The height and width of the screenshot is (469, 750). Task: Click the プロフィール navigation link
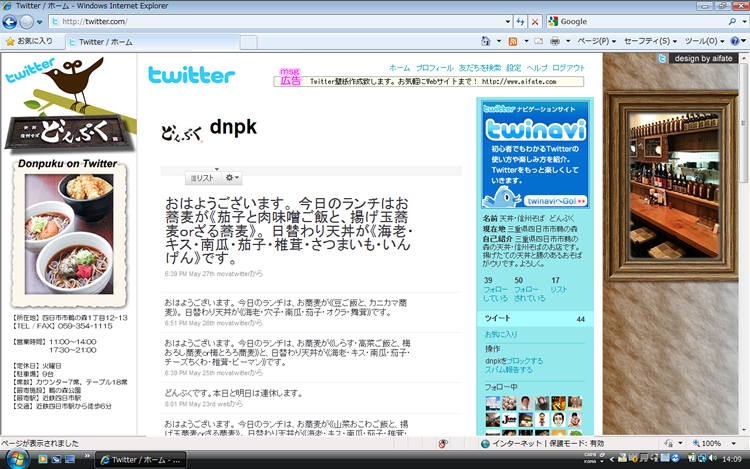434,68
